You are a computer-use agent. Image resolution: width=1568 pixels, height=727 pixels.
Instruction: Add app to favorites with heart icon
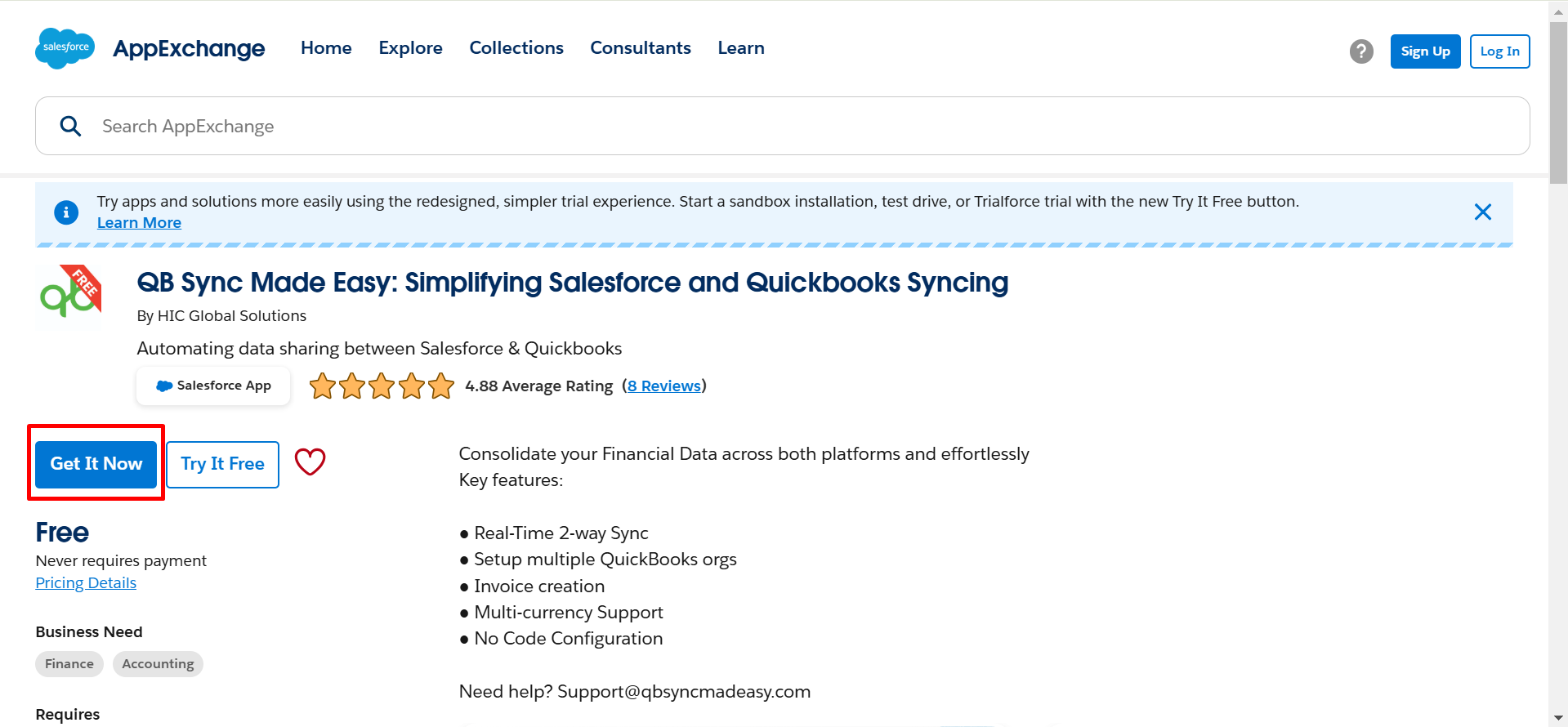tap(310, 462)
